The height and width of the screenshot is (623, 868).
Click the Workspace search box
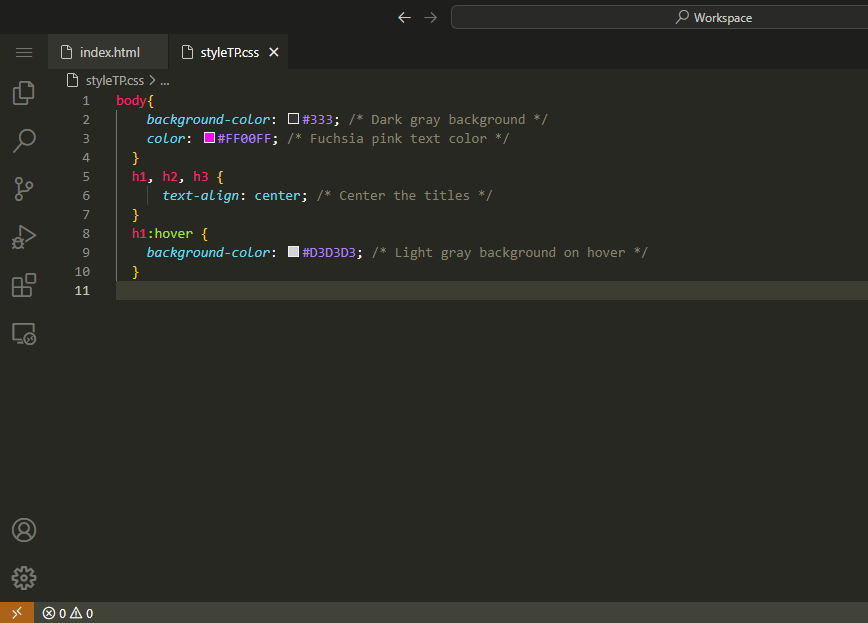660,17
